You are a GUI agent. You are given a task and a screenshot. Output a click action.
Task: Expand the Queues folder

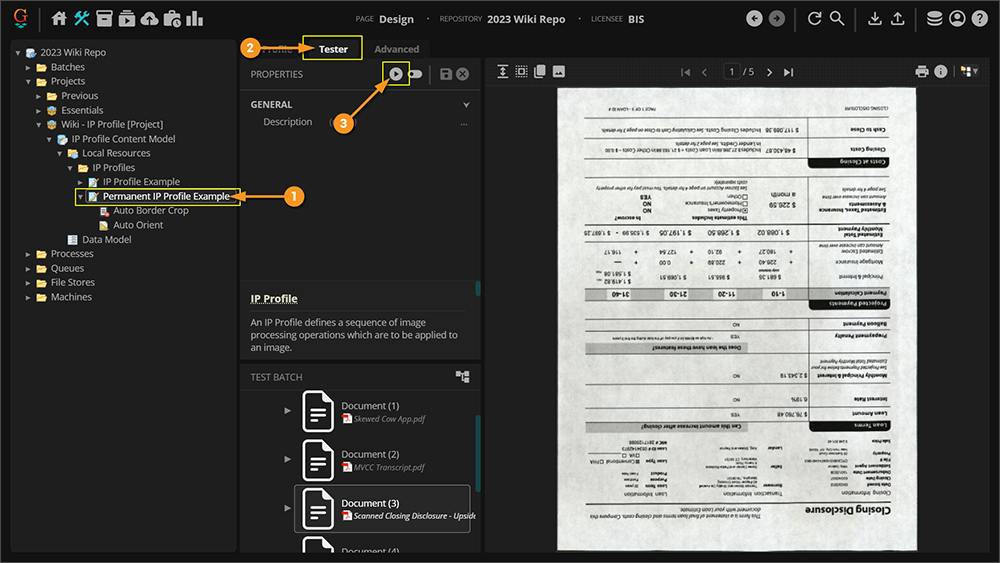(x=28, y=268)
